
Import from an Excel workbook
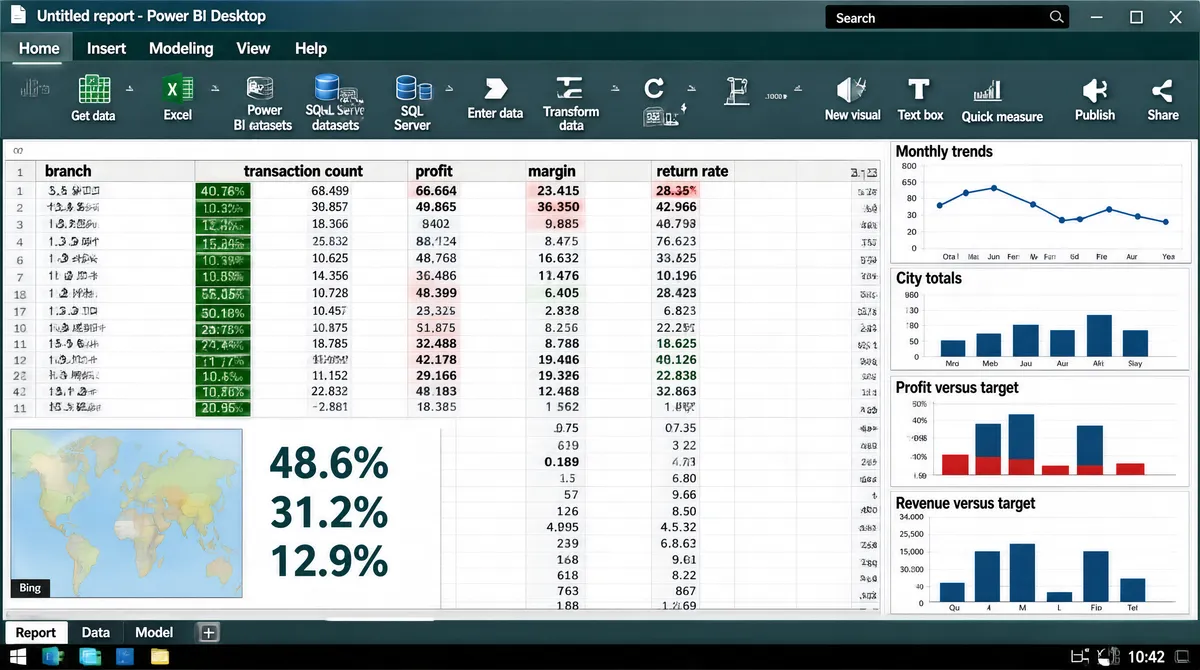[x=177, y=99]
